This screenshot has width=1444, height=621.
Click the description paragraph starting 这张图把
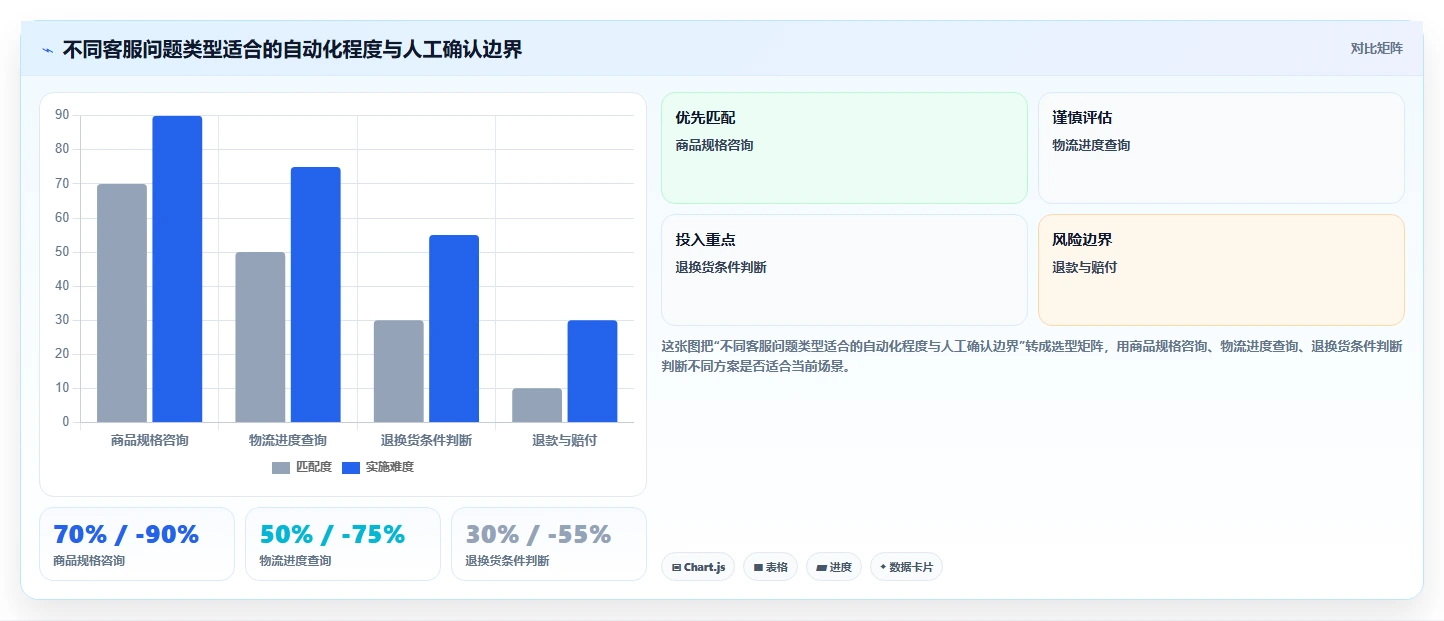[x=1031, y=356]
